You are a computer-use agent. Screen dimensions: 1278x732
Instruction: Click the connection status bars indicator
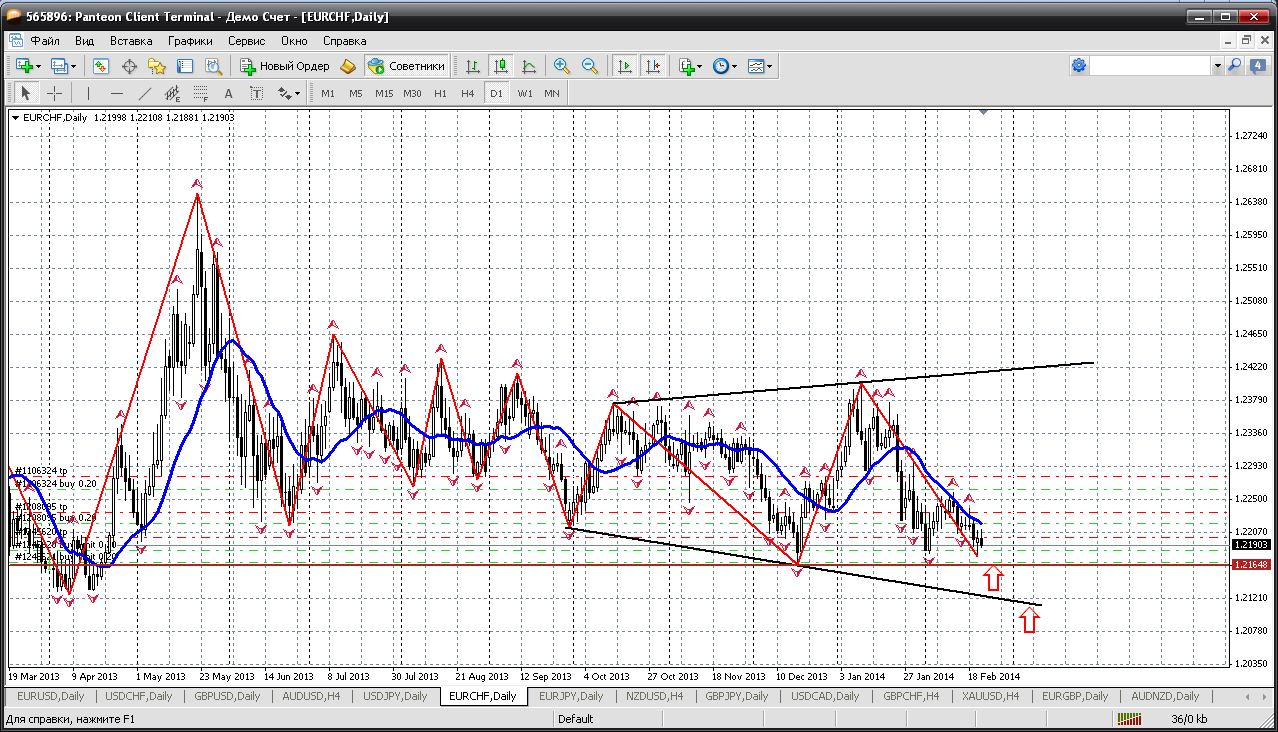click(x=1130, y=719)
